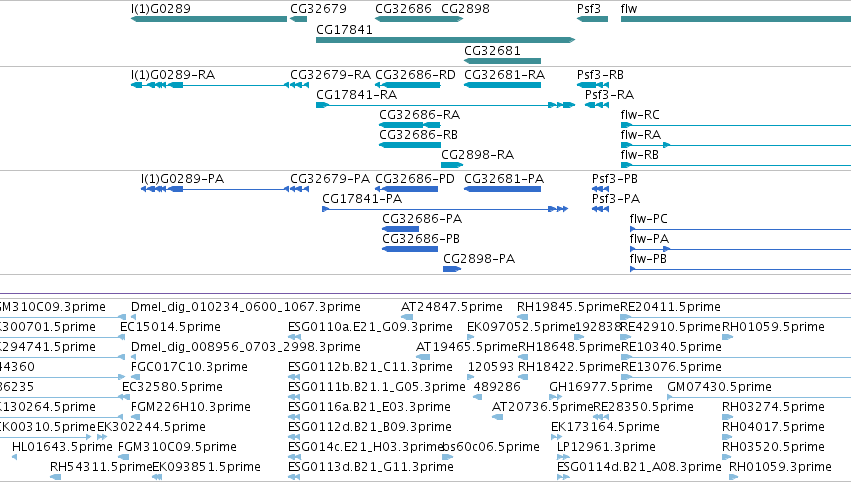
Task: Click EST RE42910.5prime
Action: tap(670, 327)
